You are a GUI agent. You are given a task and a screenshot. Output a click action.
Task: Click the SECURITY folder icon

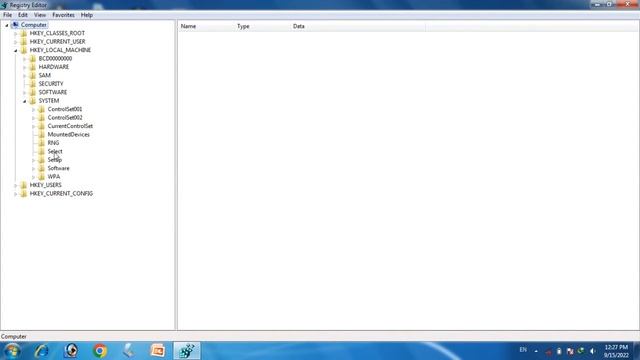(33, 84)
